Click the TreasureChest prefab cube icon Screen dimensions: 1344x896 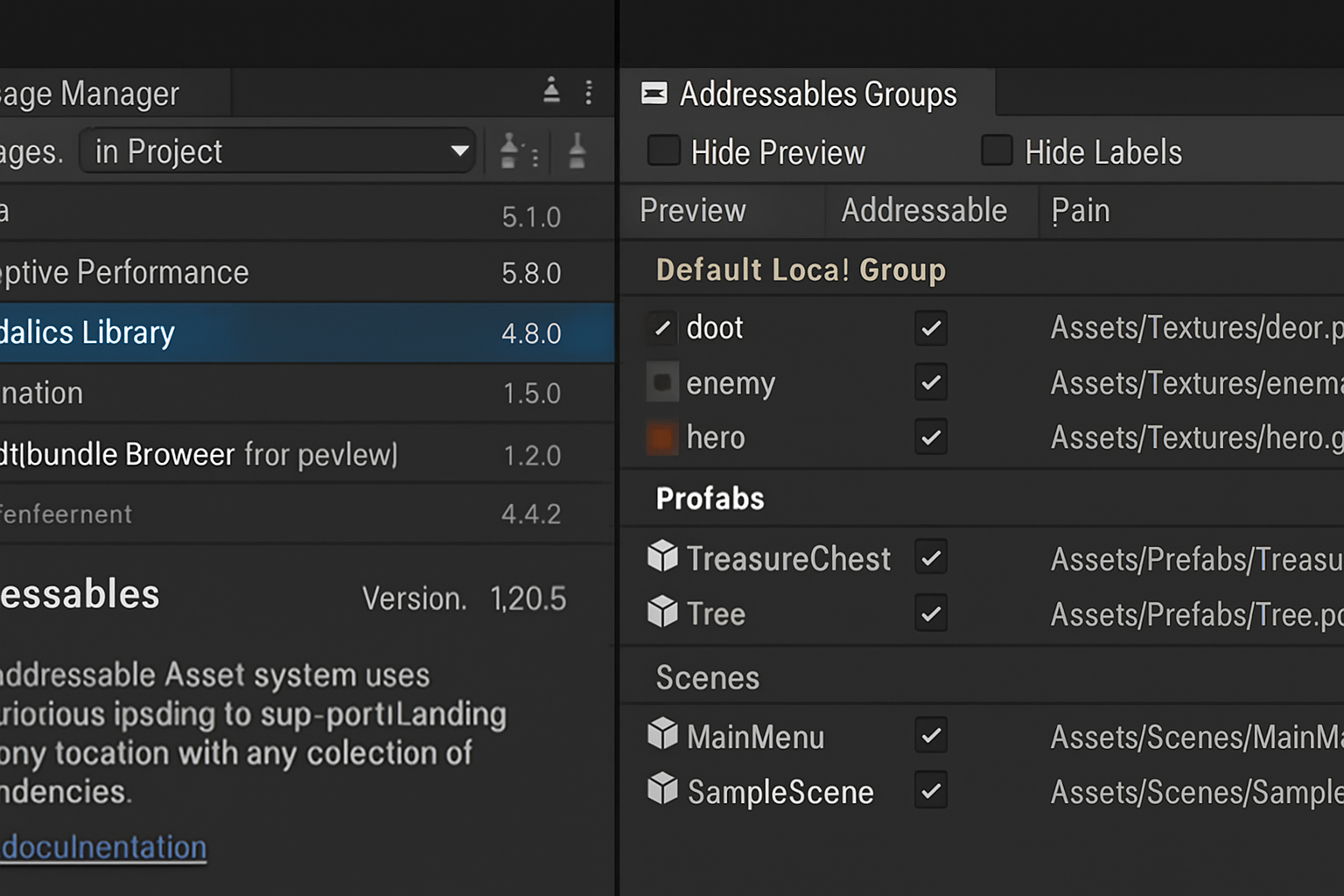tap(662, 556)
